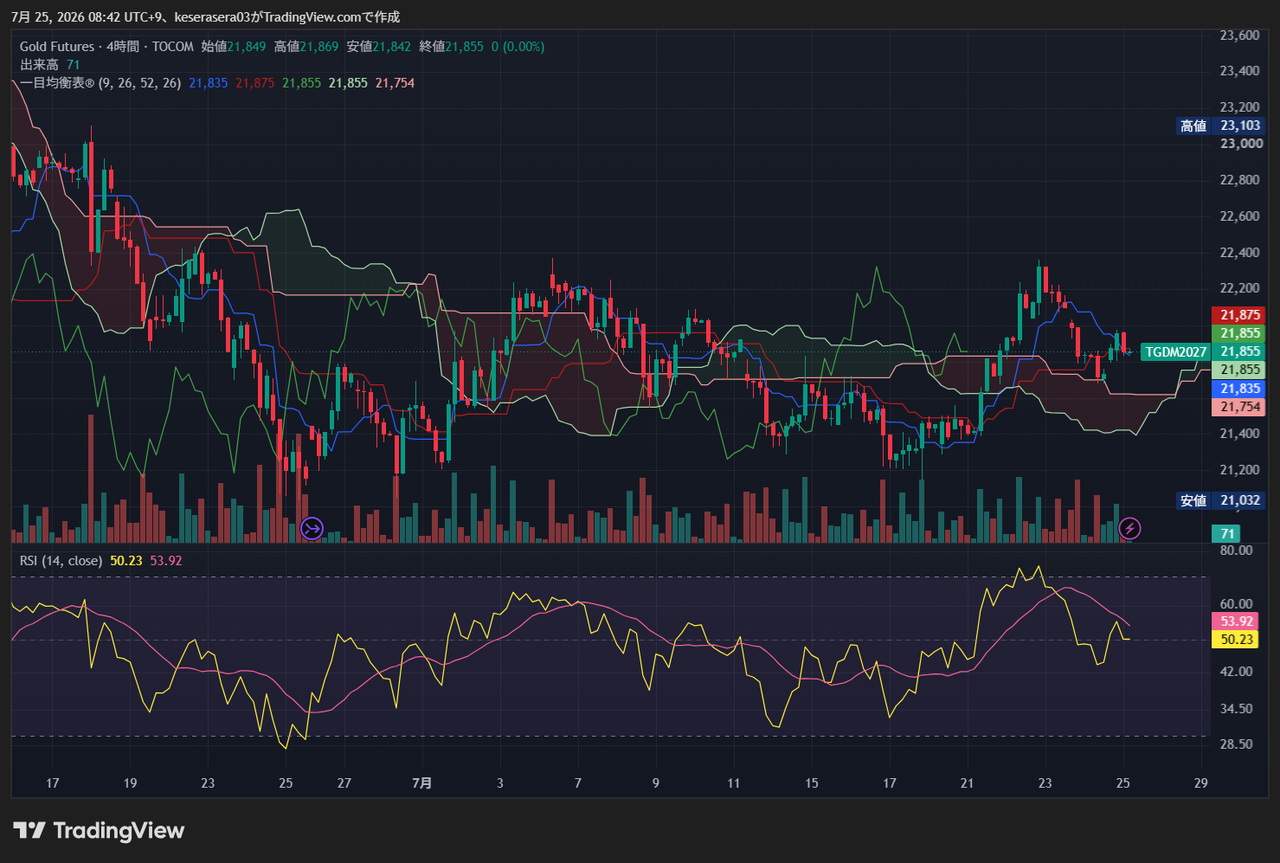Click the 21,200 price scale tick
The width and height of the screenshot is (1280, 863).
tap(1240, 470)
